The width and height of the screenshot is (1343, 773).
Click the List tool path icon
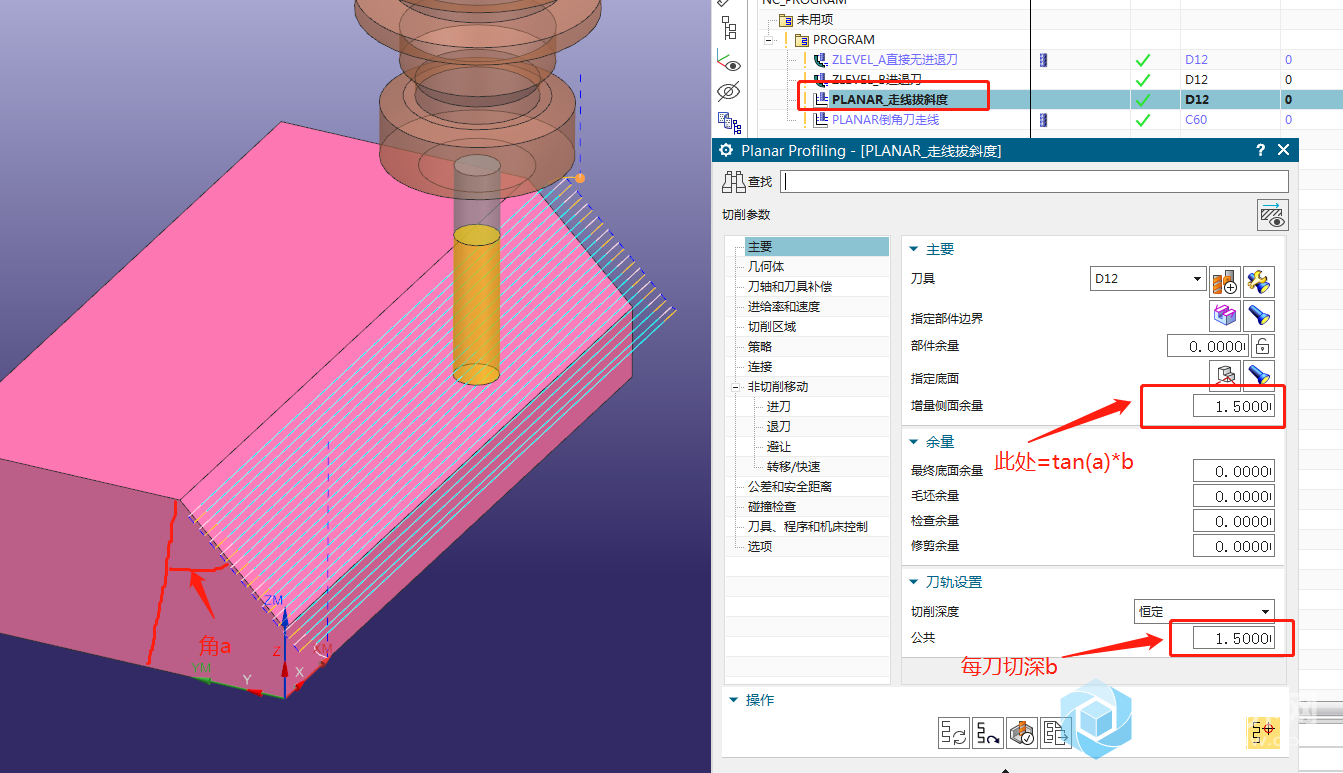(1054, 733)
